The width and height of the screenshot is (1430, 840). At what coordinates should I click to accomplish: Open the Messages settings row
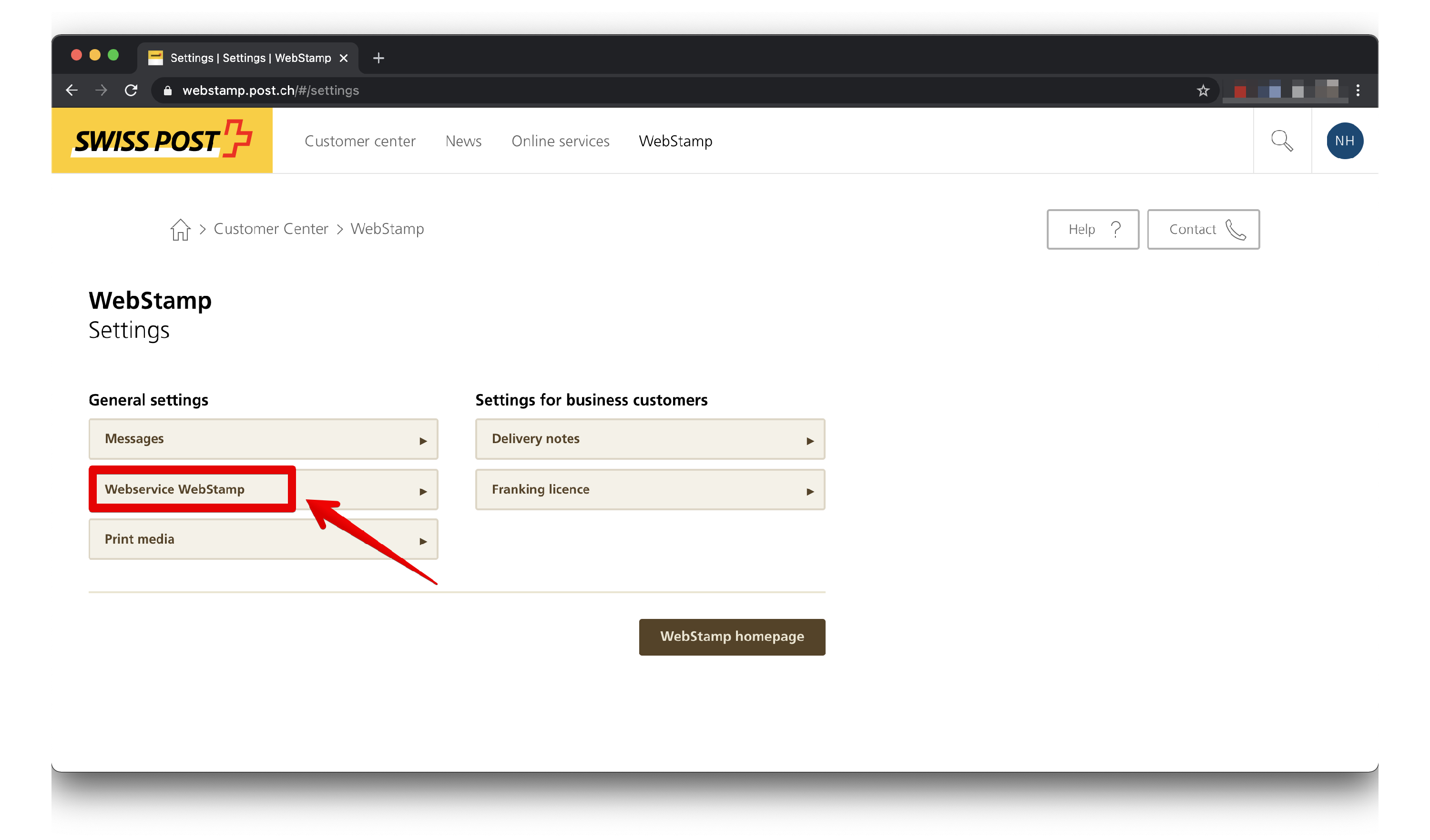click(263, 439)
